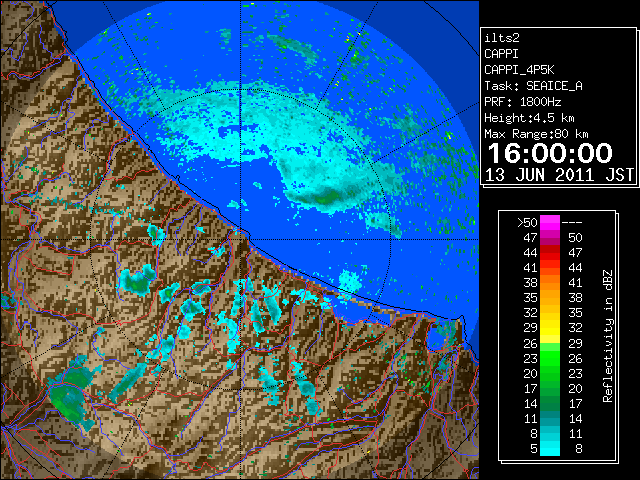Select the --- legend label

click(572, 223)
